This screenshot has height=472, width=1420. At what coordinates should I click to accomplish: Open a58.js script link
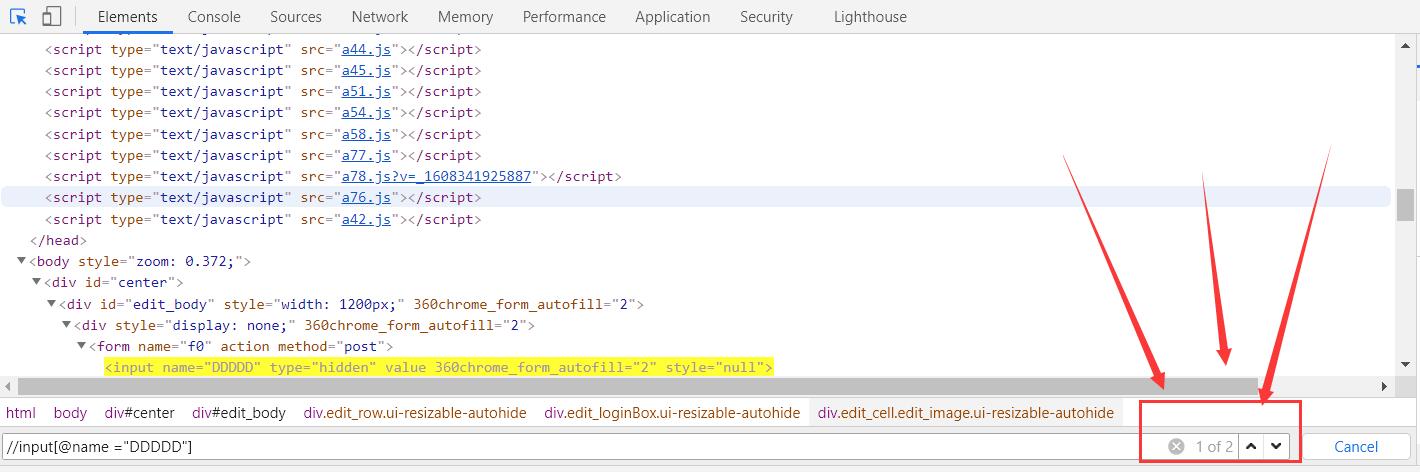366,134
